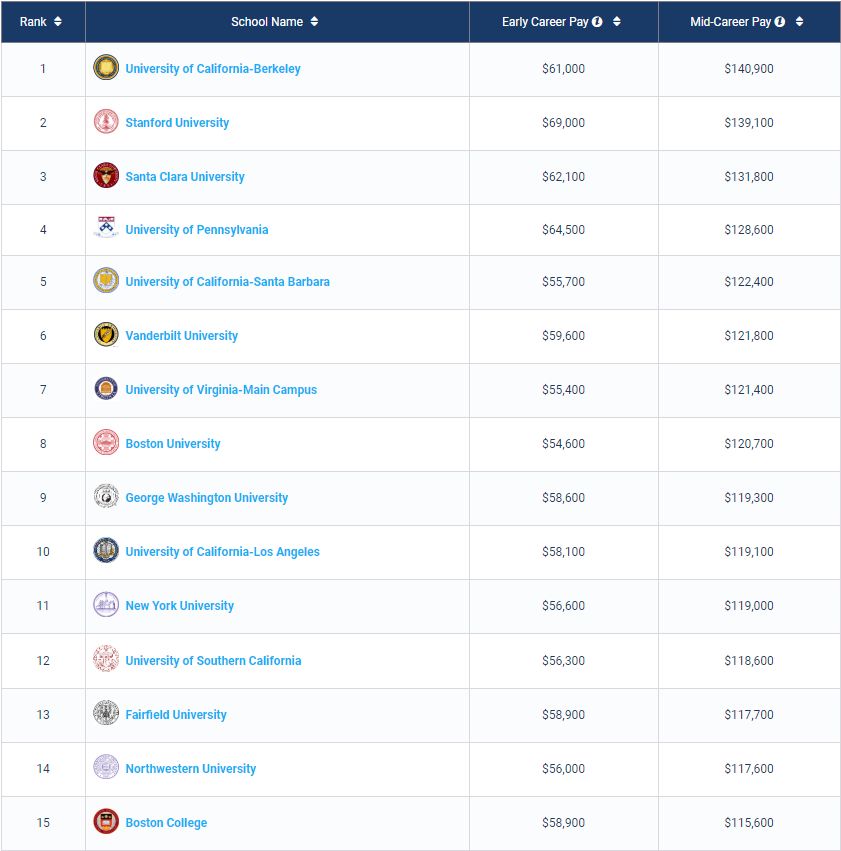Select the $122,400 mid-career pay value

[749, 282]
